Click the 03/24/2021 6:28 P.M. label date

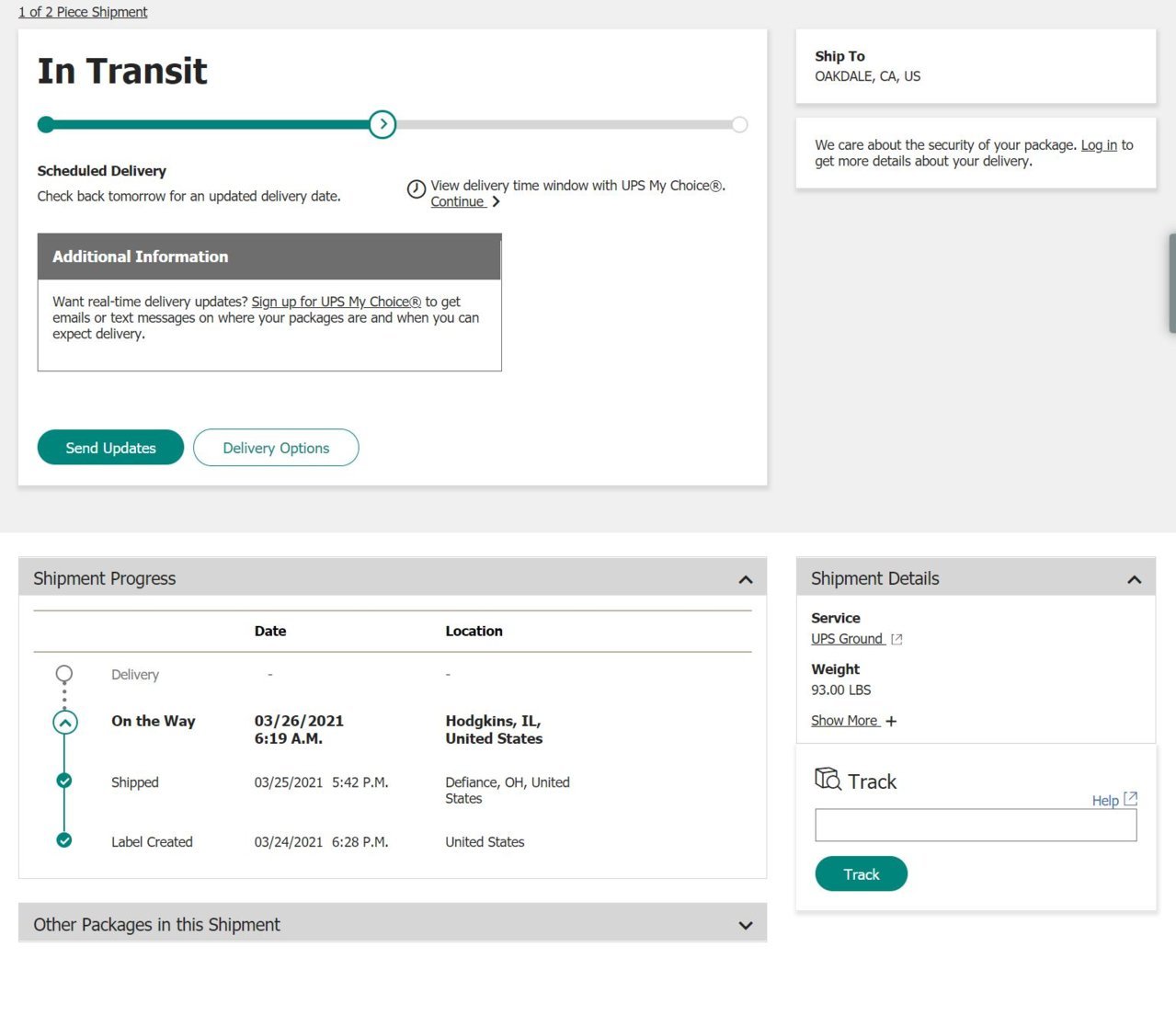(x=321, y=842)
